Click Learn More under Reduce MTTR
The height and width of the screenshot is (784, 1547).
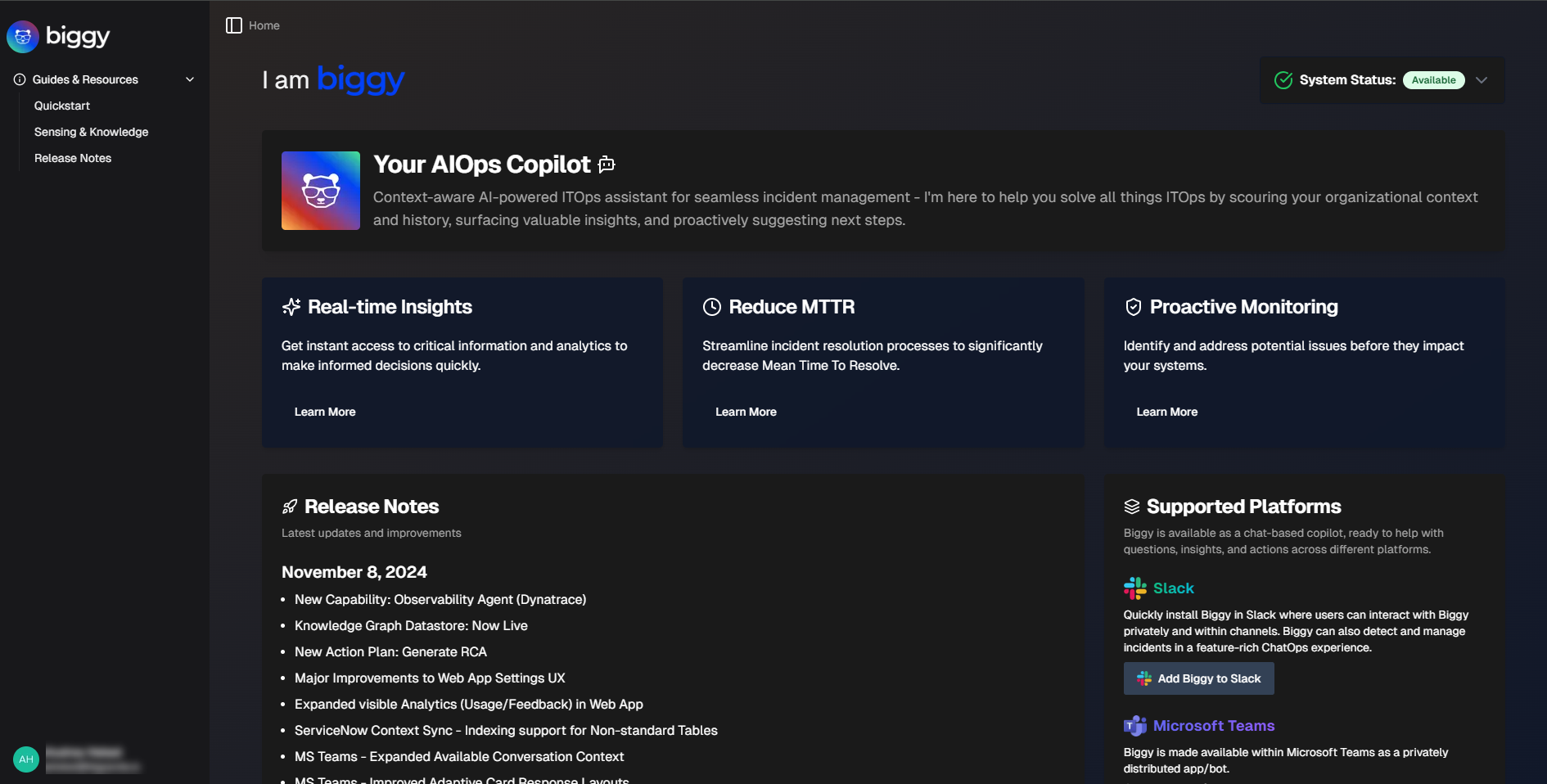pos(746,412)
